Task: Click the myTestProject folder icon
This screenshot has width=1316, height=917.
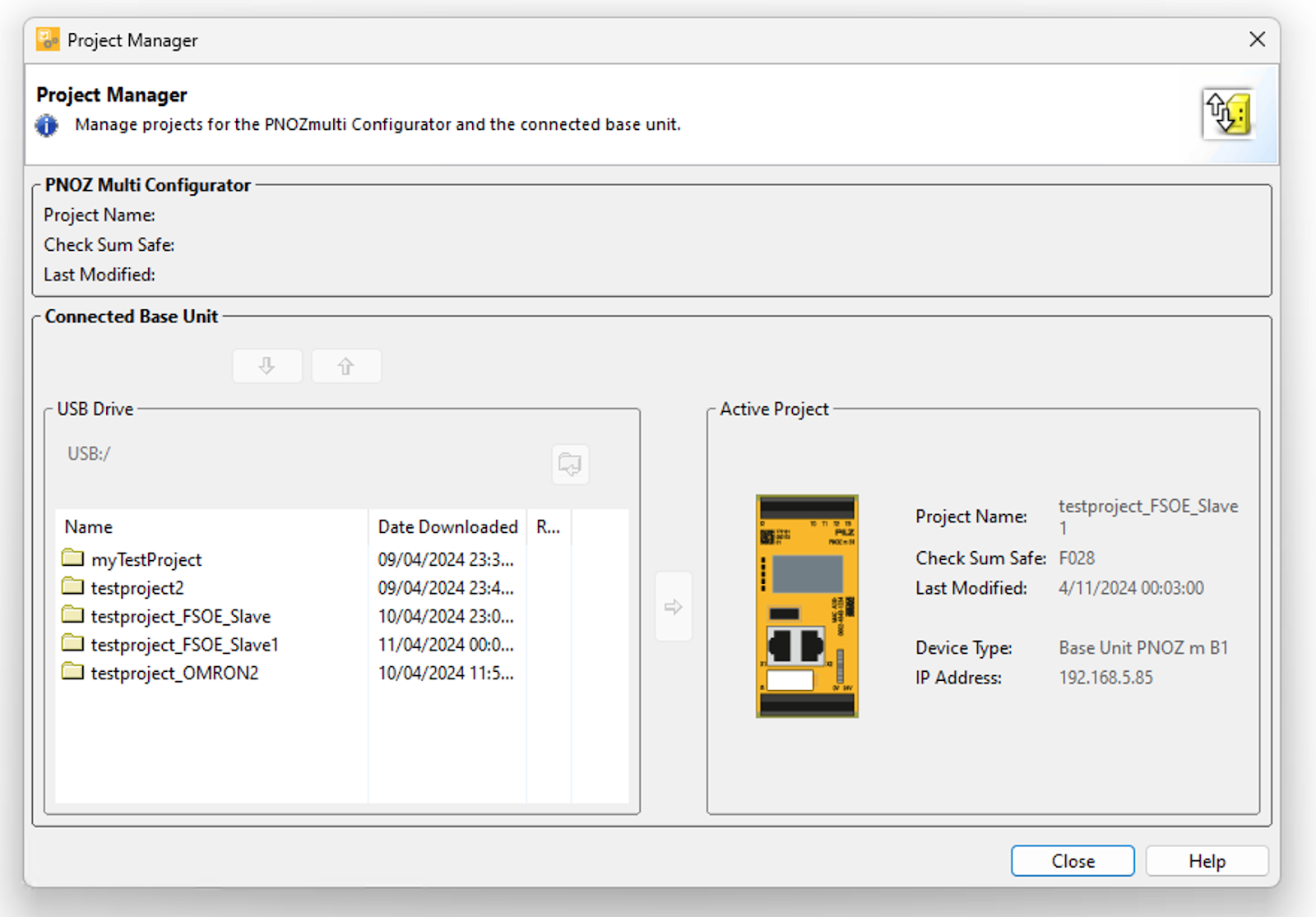Action: click(73, 558)
